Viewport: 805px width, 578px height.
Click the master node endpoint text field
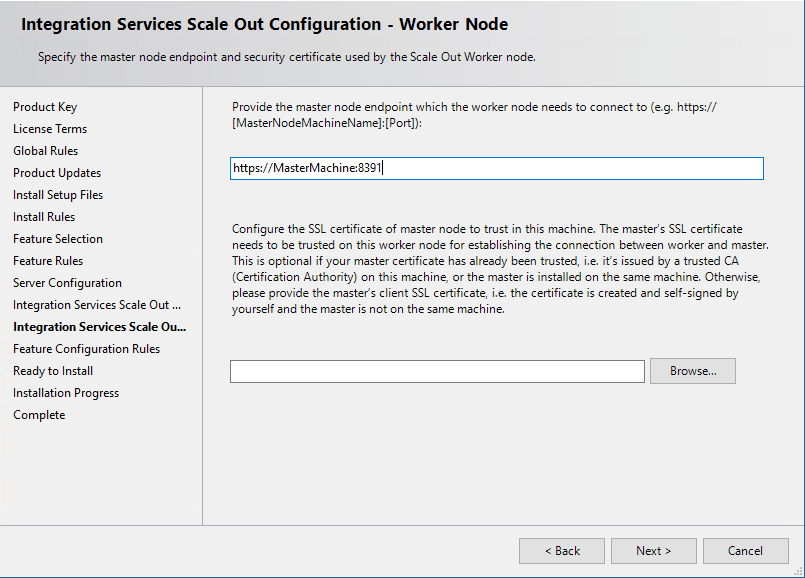click(497, 168)
